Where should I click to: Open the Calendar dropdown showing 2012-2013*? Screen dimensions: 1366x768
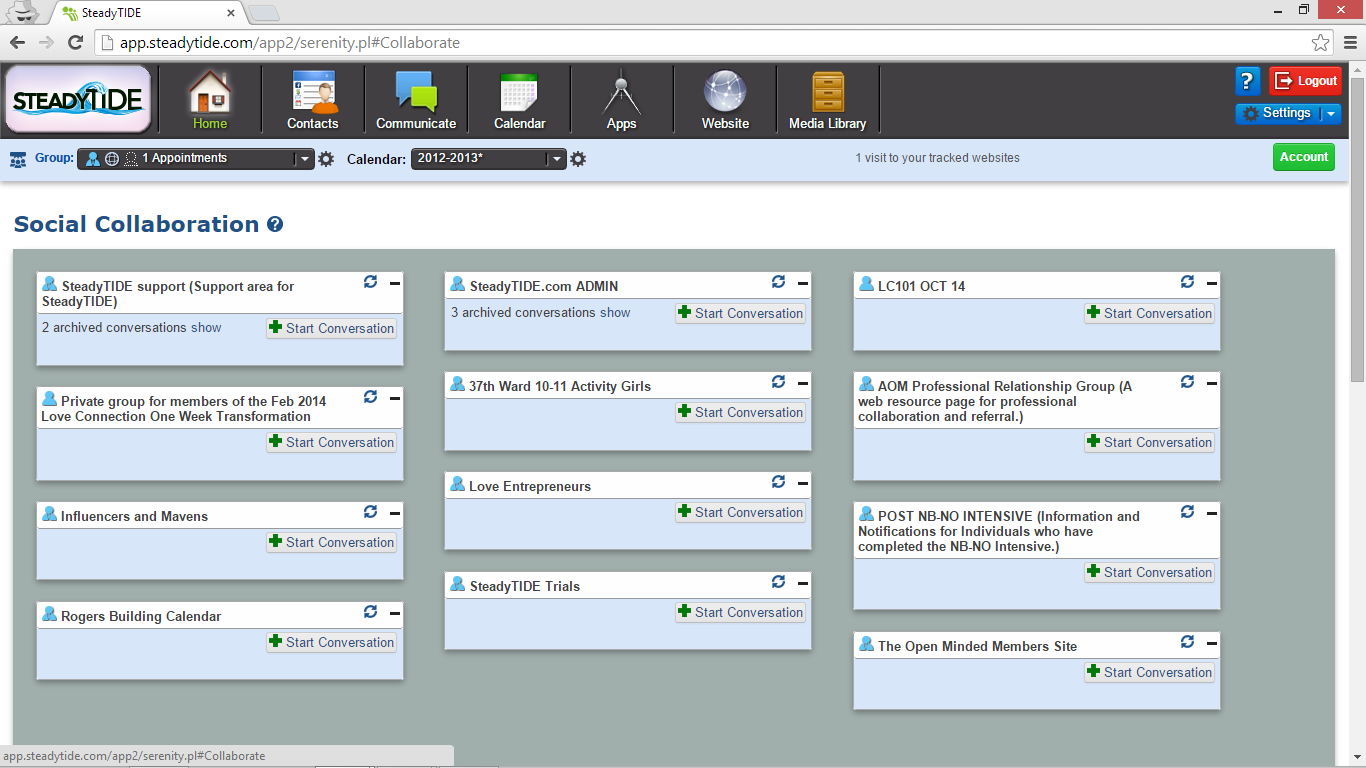coord(488,159)
